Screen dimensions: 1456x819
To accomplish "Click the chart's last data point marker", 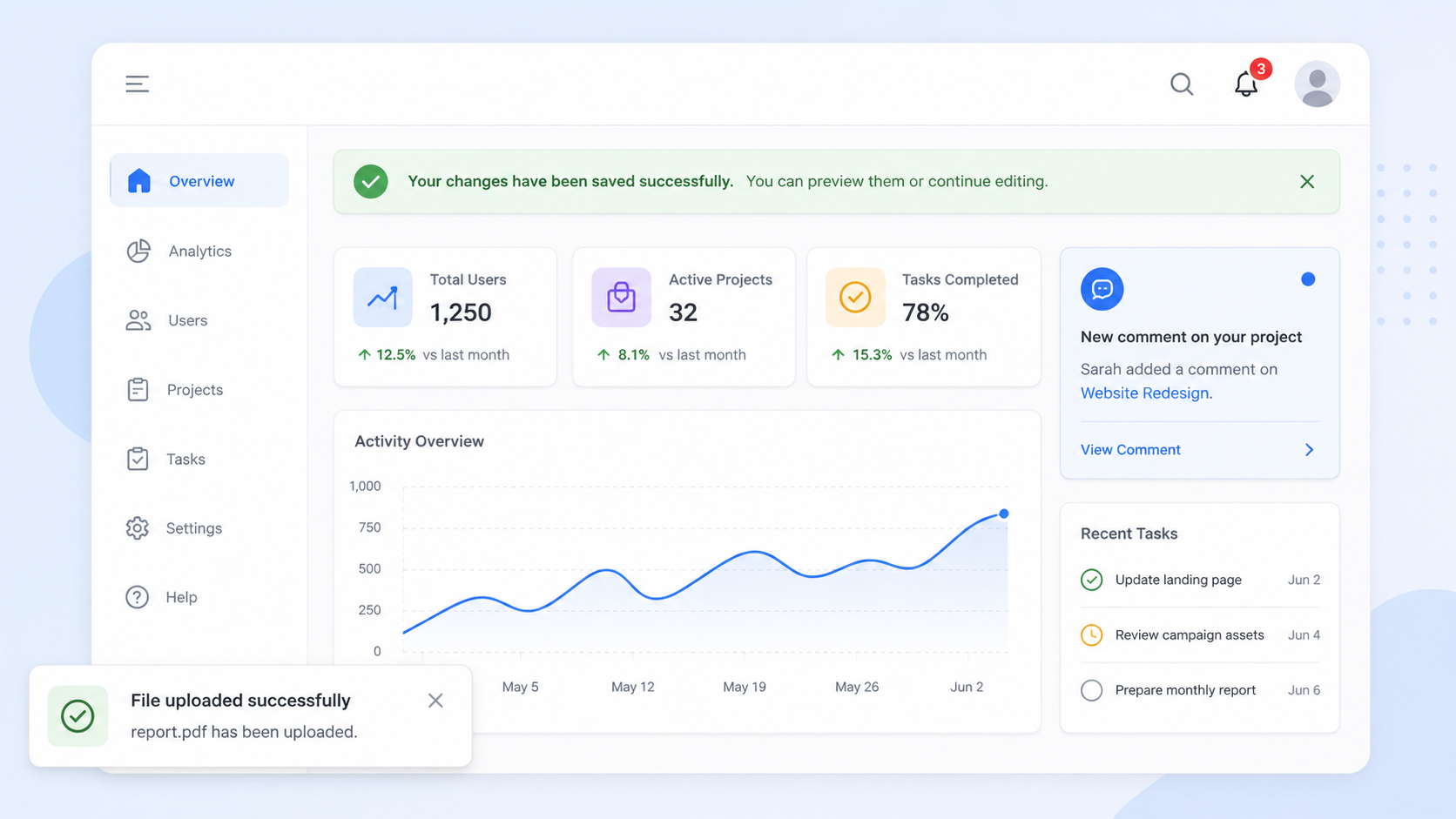I will 1004,514.
